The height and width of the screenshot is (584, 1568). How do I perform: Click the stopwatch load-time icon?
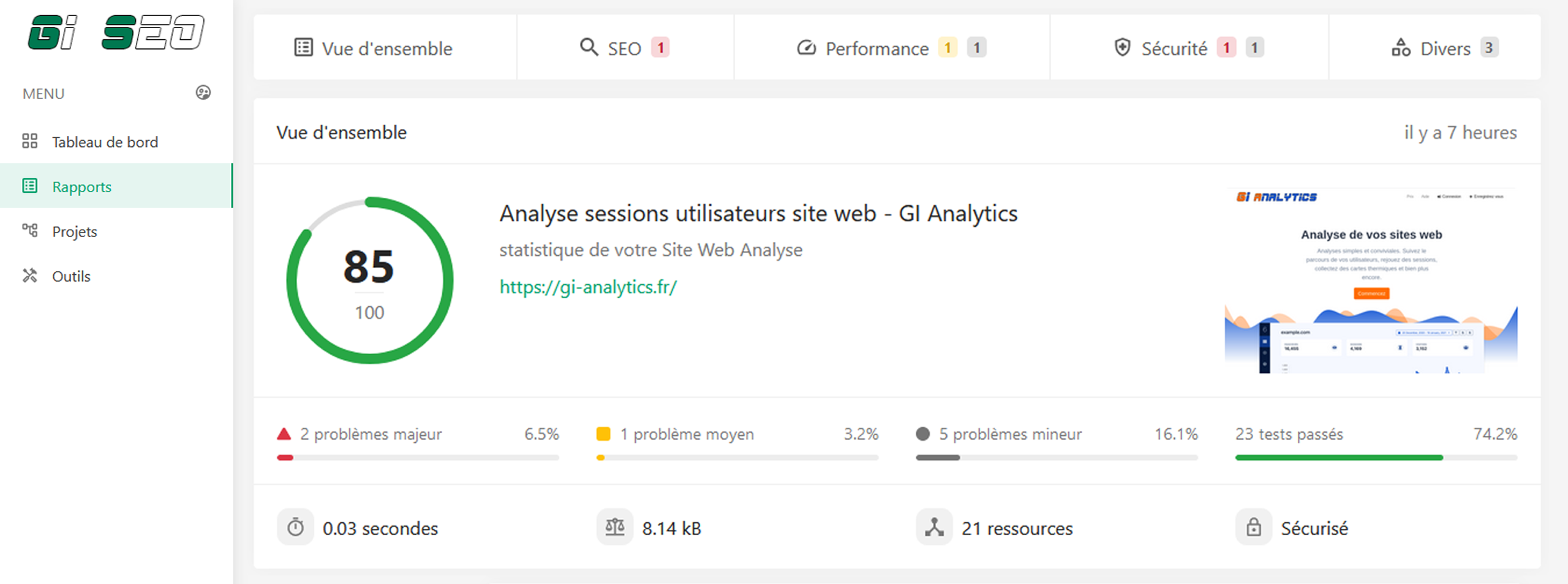coord(296,527)
